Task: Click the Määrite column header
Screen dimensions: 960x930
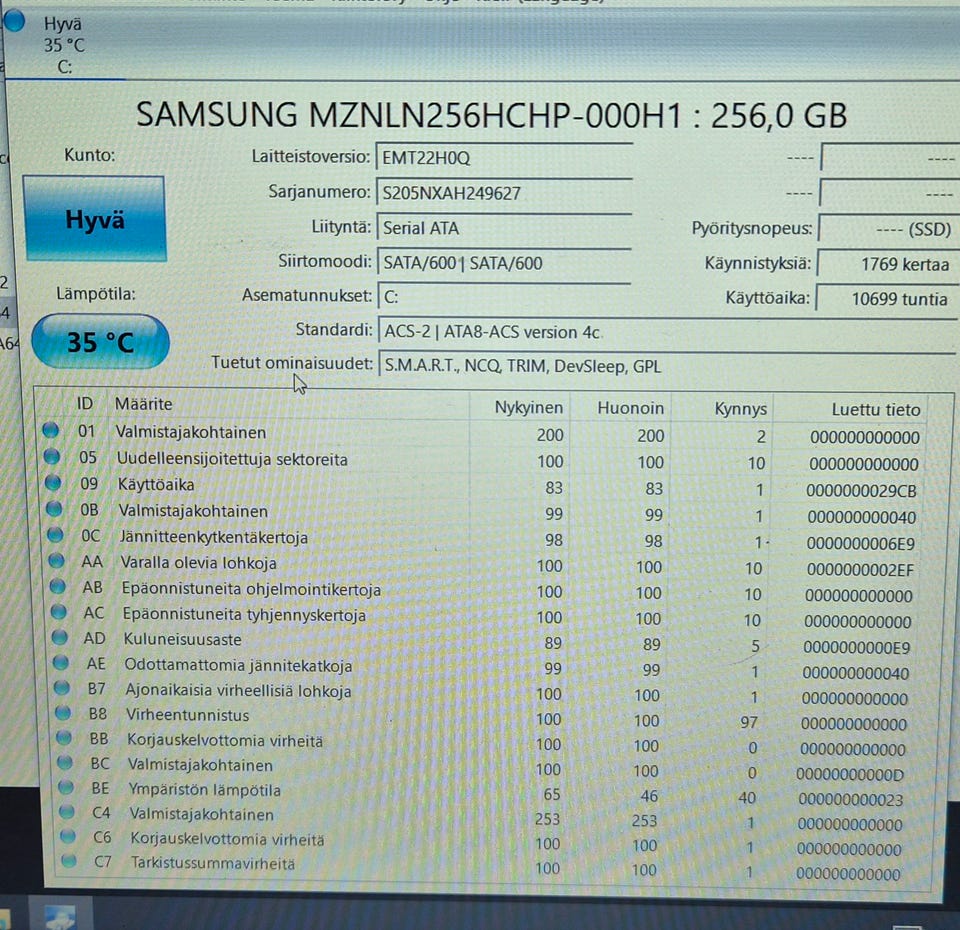Action: point(143,403)
